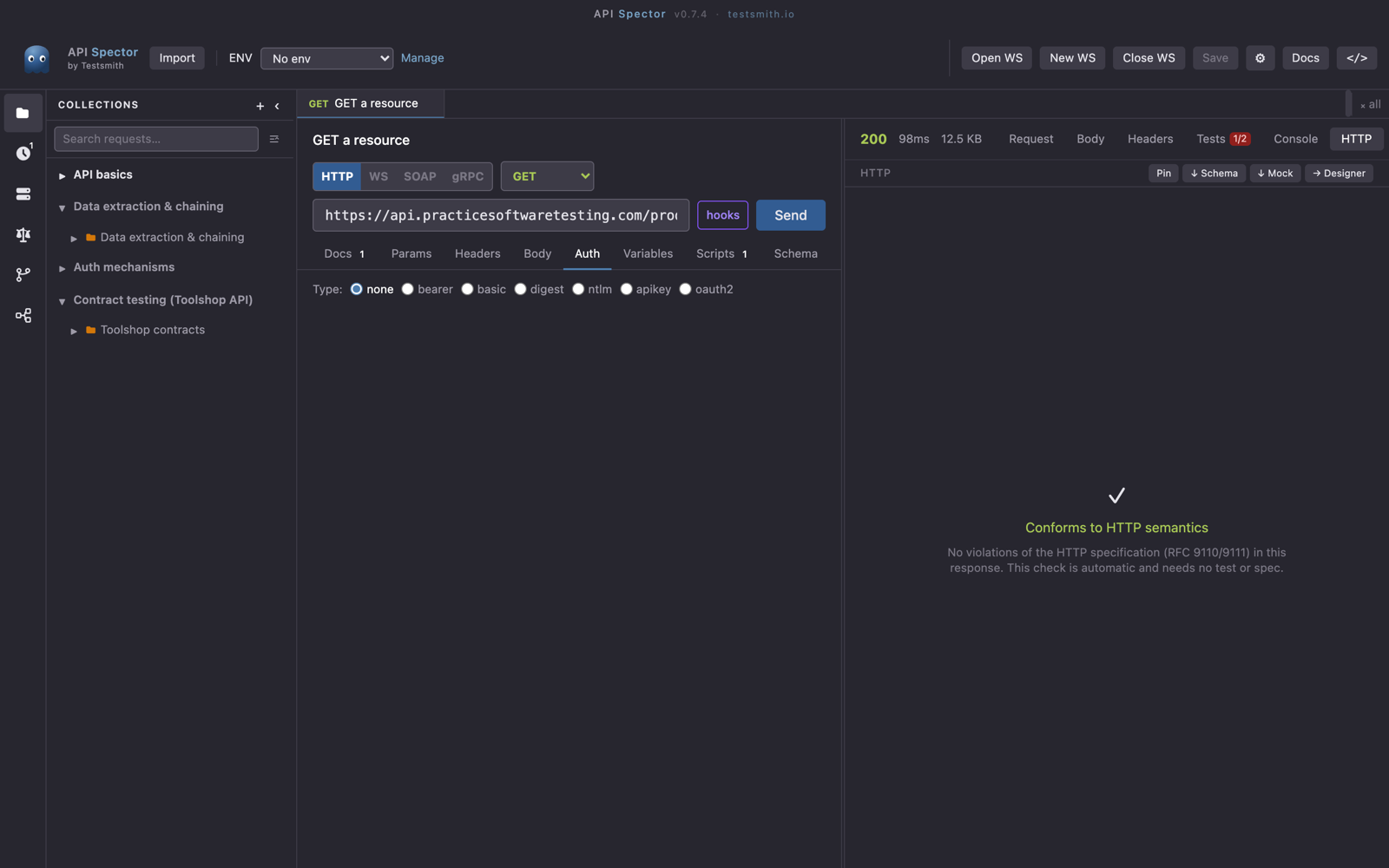Click the Search requests field

tap(156, 139)
